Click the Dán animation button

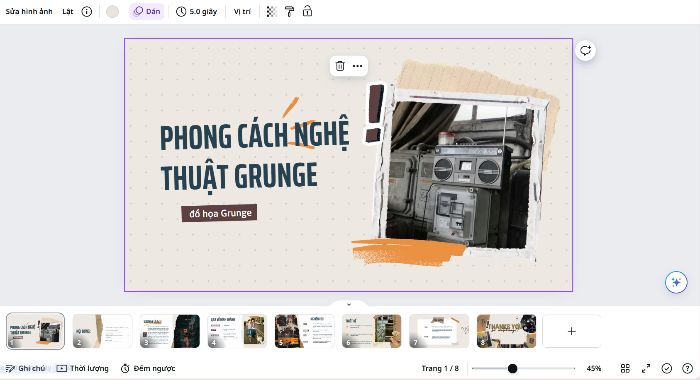coord(147,12)
